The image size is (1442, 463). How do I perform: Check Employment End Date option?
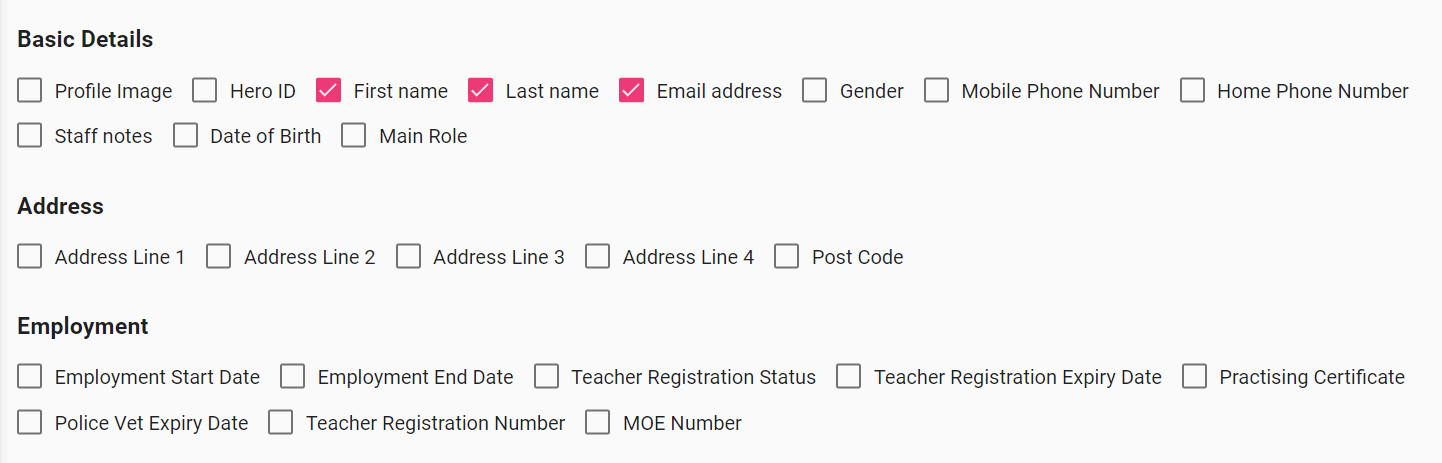(x=293, y=377)
